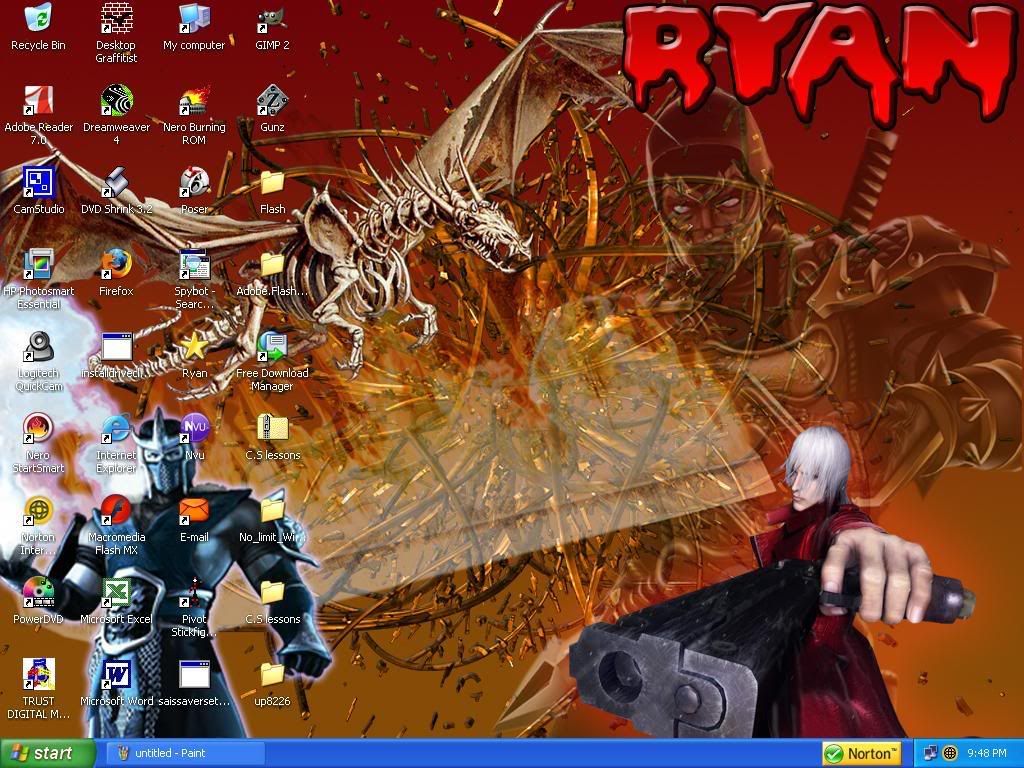Click the Microsoft Word shortcut
This screenshot has height=768, width=1024.
(116, 675)
